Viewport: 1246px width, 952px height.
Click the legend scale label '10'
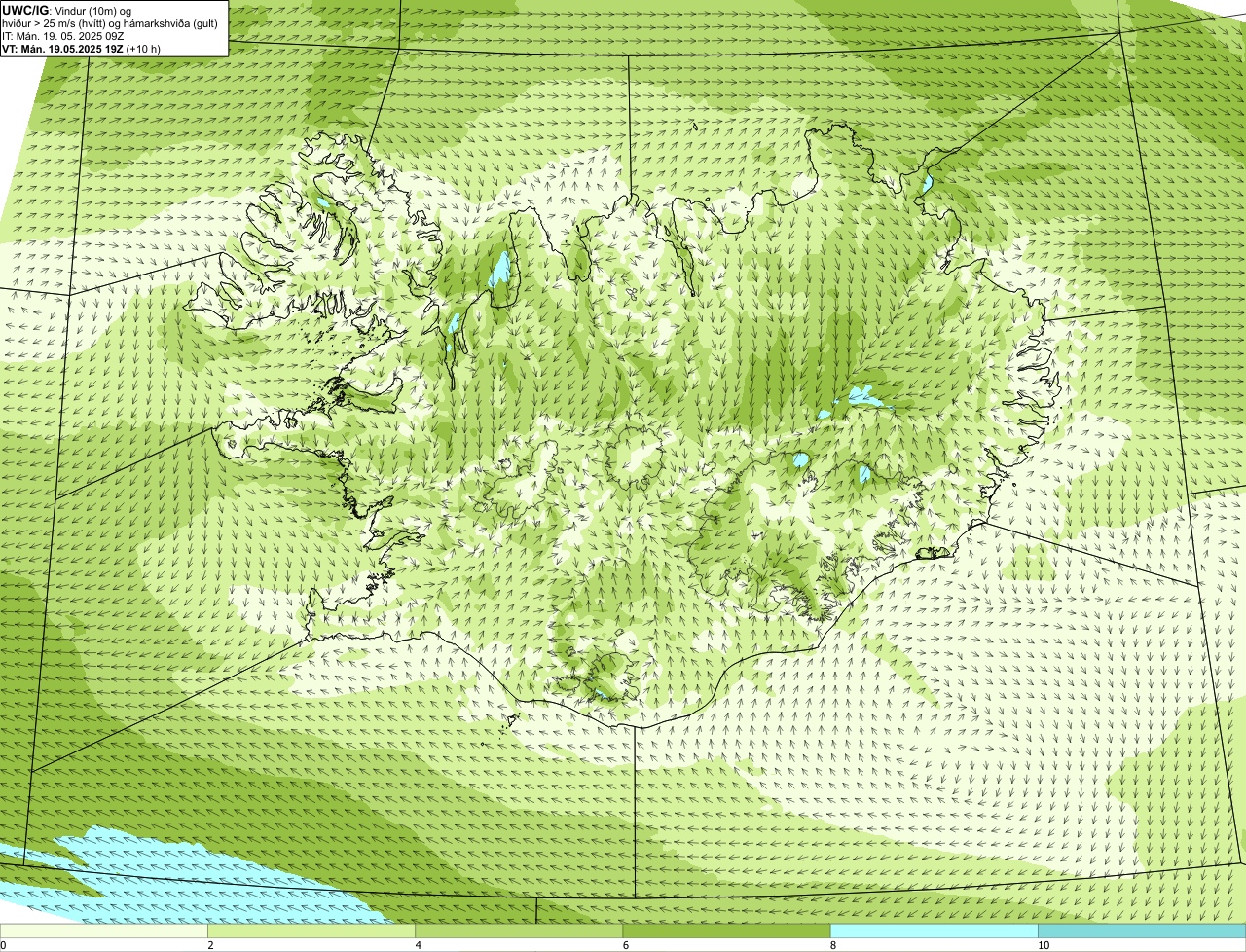coord(1043,945)
